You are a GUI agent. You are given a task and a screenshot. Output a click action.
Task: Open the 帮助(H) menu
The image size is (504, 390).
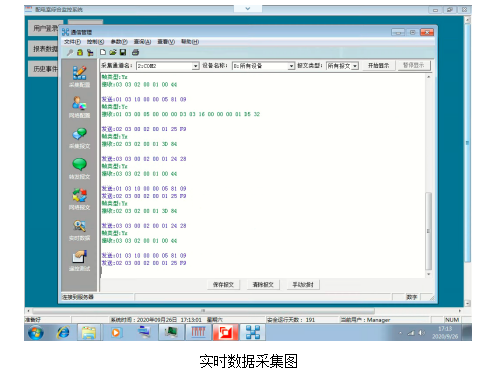click(190, 42)
